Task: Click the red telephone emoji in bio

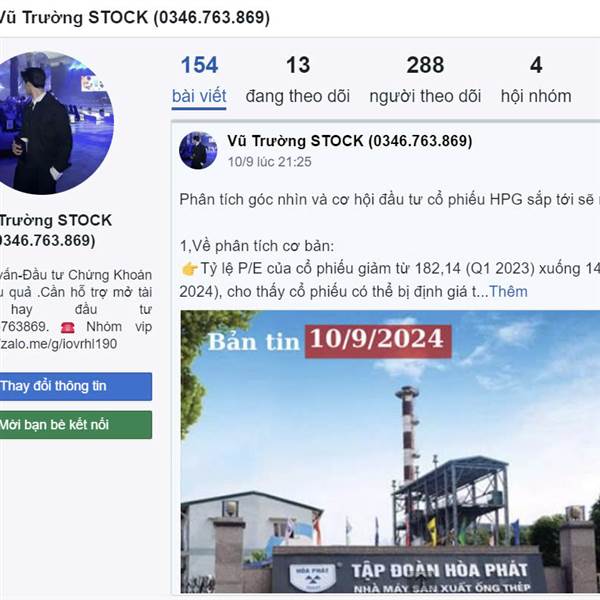Action: [x=68, y=328]
